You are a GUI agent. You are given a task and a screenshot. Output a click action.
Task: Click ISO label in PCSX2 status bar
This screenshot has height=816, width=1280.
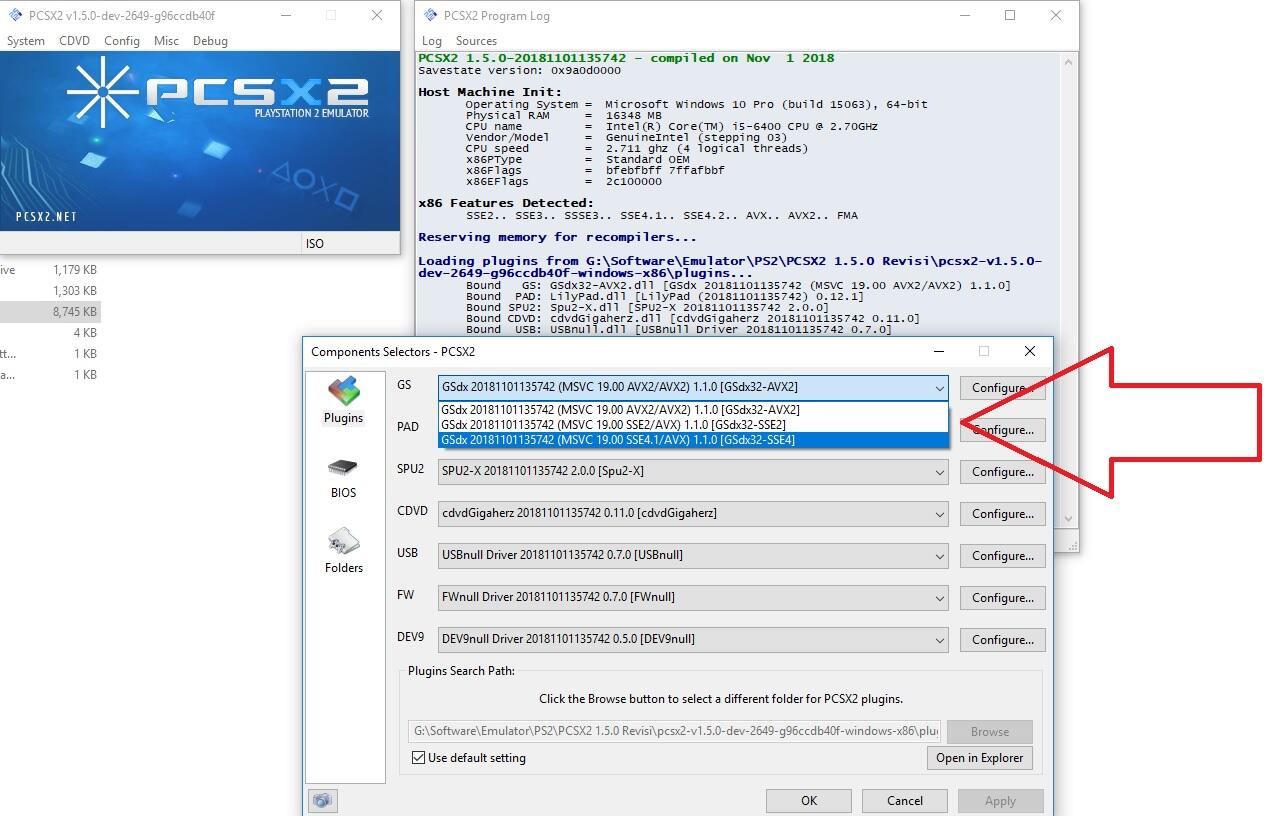315,244
